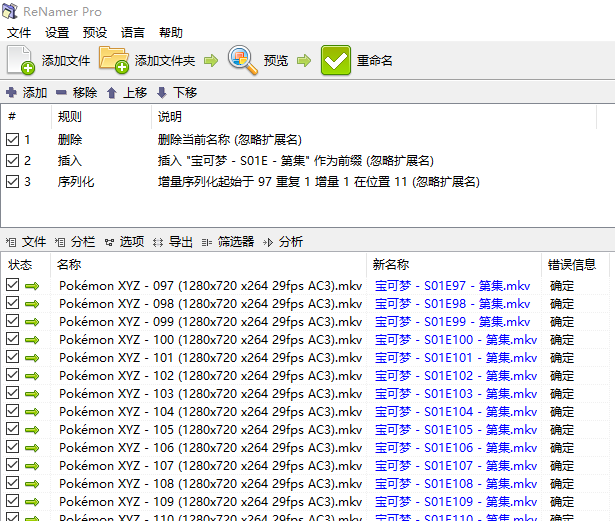Select file Pokémon XYZ - 104 (1280x720 x264 29fps AC3).mkv
The image size is (615, 521).
click(x=211, y=412)
